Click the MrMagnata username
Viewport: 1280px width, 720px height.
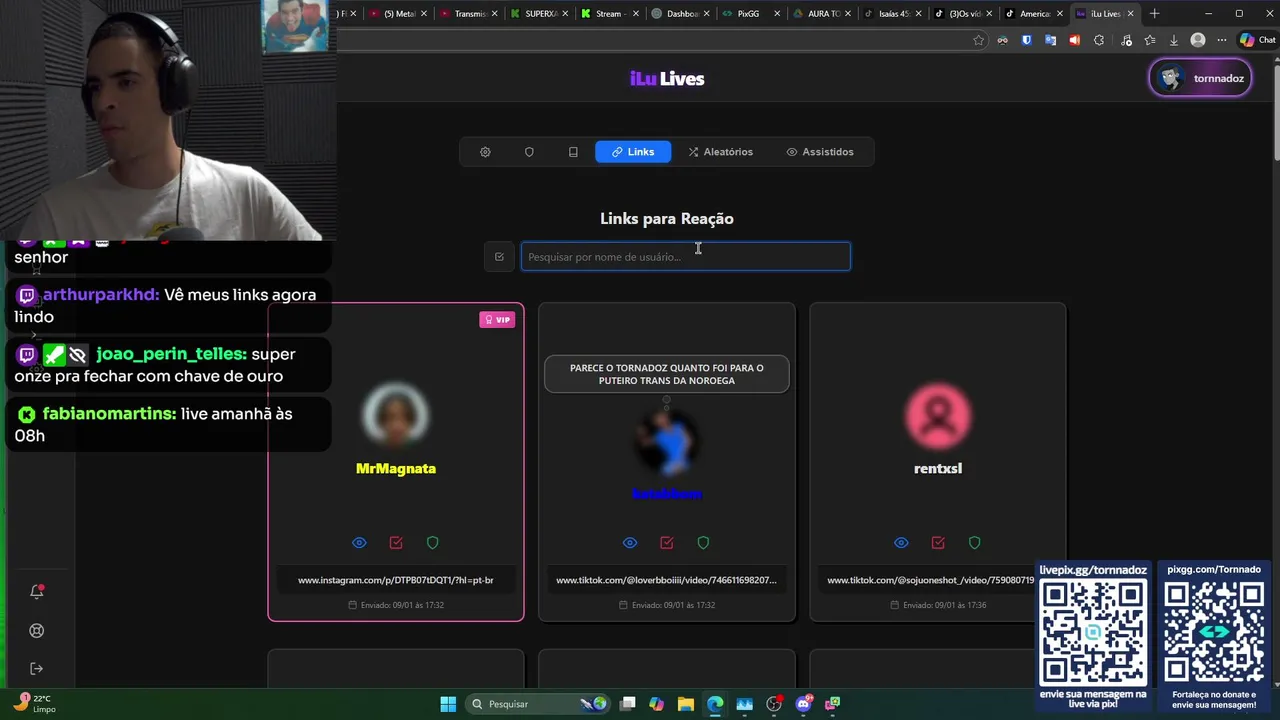(x=396, y=469)
